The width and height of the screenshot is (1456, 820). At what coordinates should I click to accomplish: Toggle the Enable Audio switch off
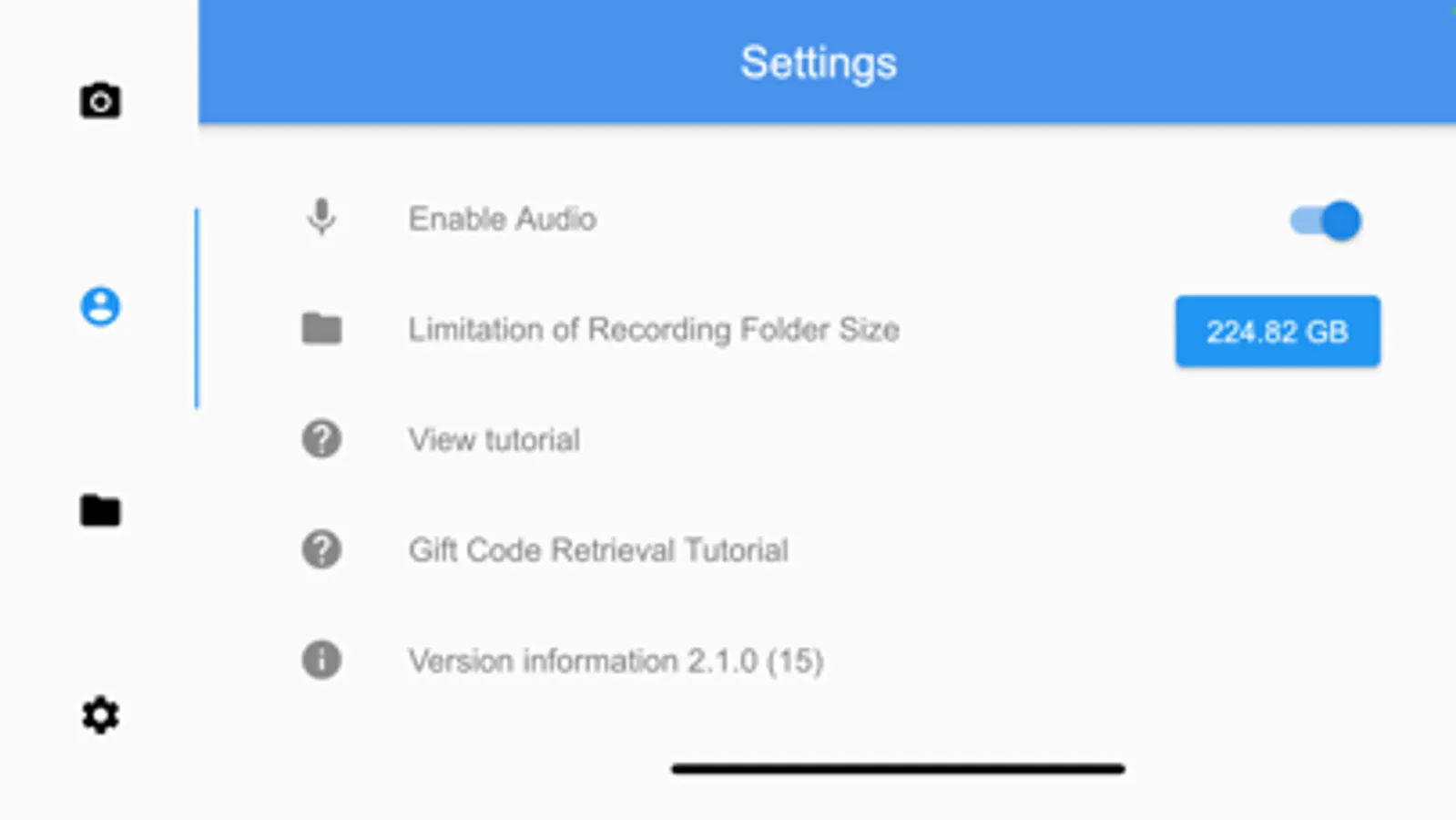pyautogui.click(x=1326, y=220)
